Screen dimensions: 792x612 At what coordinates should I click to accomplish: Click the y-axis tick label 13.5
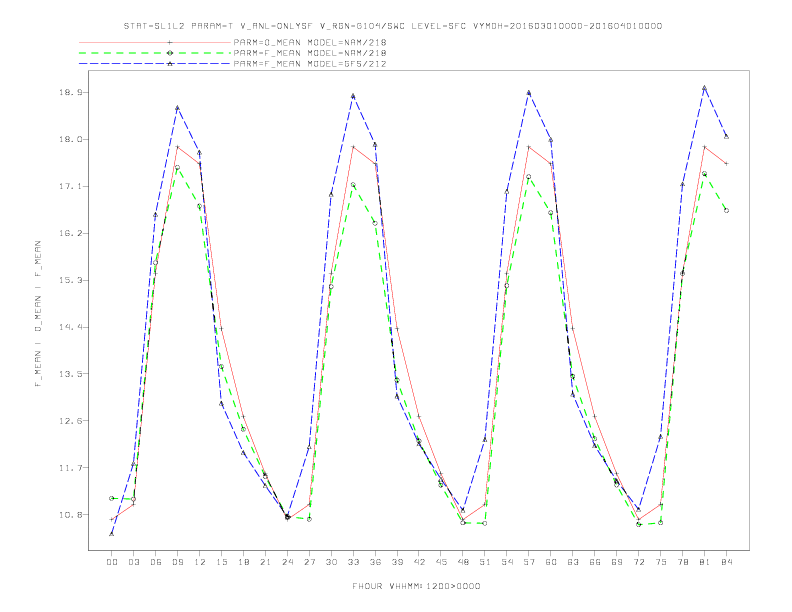coord(71,374)
